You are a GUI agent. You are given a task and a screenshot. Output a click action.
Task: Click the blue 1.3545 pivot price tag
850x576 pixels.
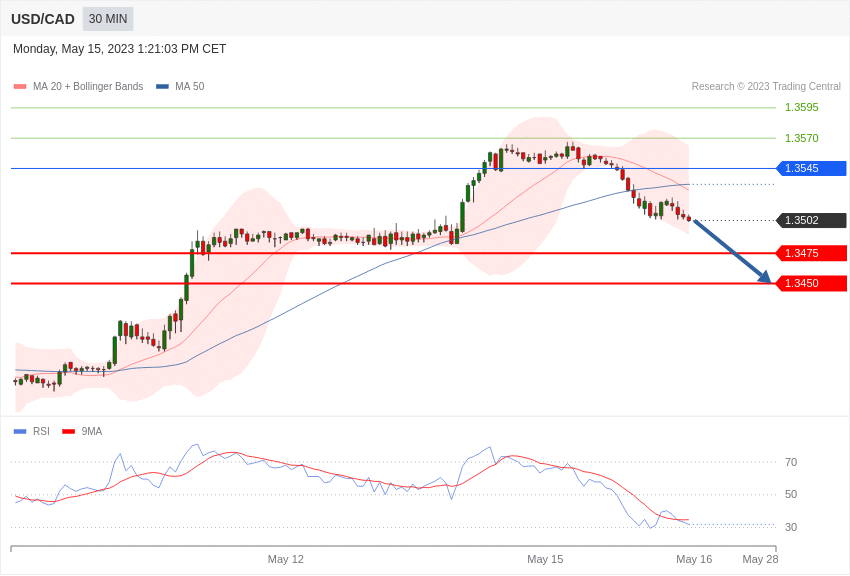pos(812,169)
